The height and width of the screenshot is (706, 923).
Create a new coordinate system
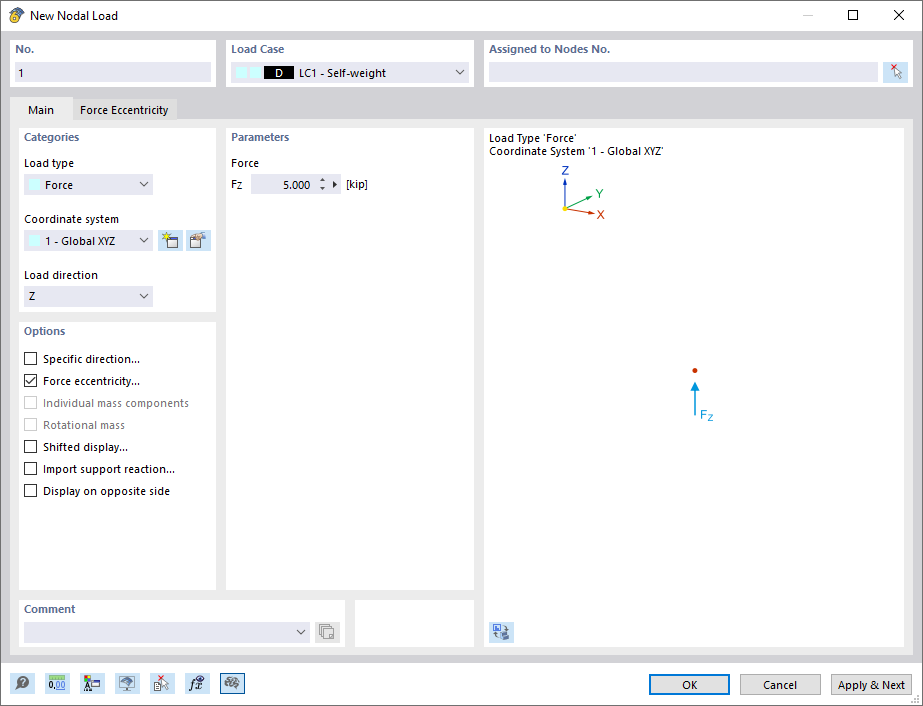coord(170,240)
